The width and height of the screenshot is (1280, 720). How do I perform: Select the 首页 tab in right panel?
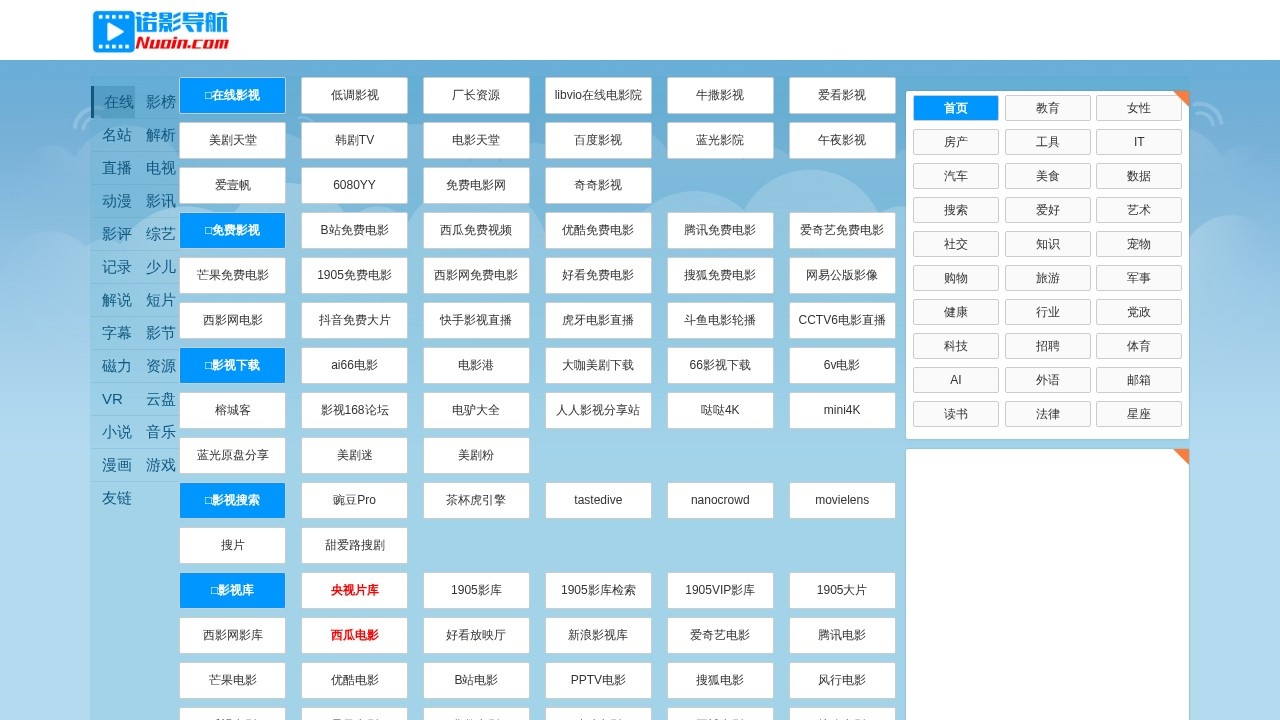(956, 108)
